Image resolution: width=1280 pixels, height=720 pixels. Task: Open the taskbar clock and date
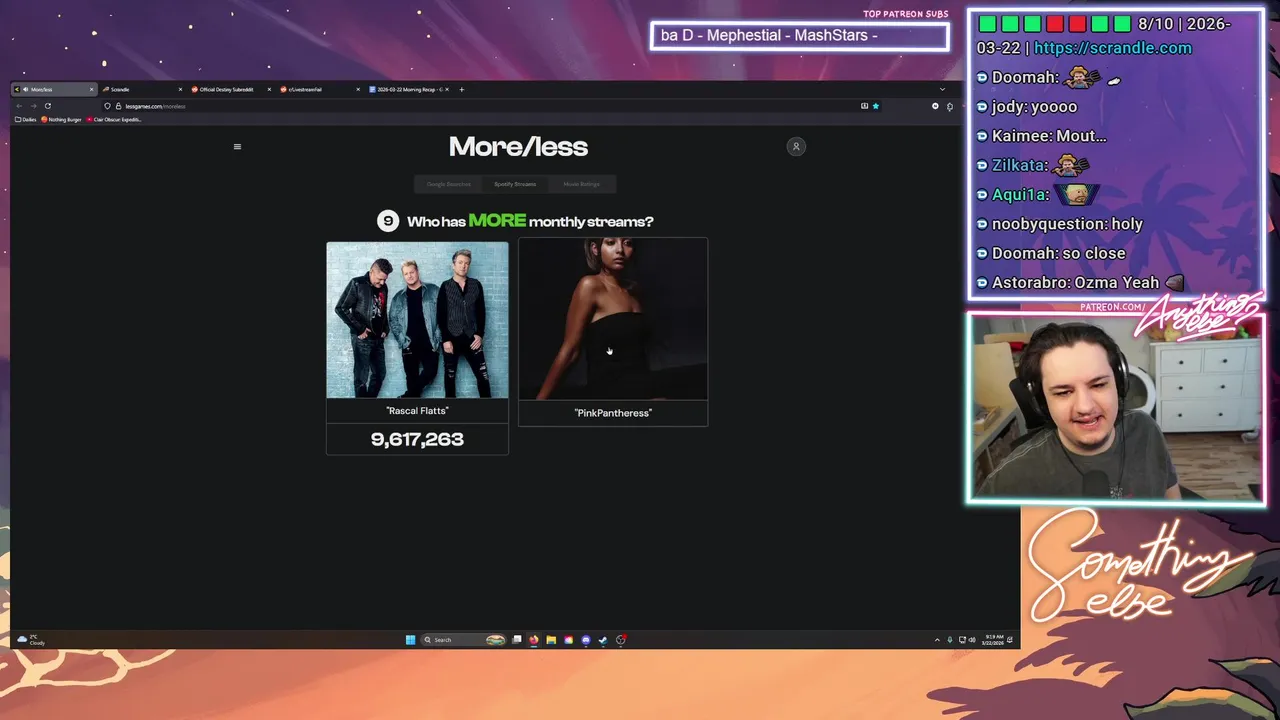[x=994, y=640]
